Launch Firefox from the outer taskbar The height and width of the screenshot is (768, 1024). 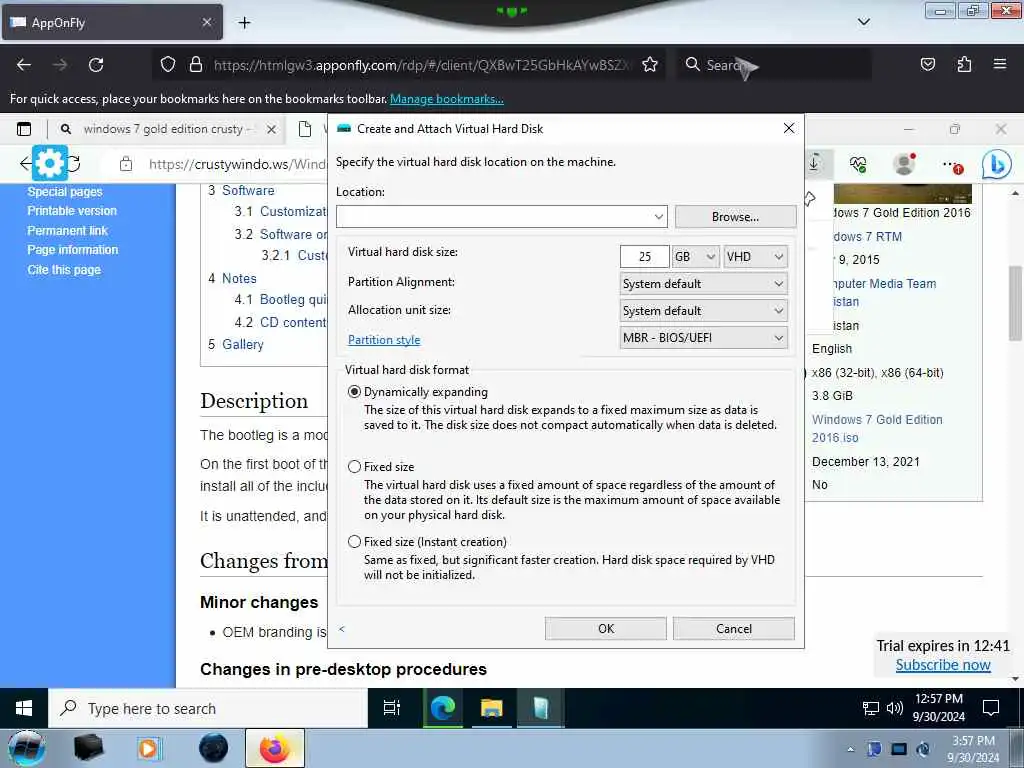coord(275,748)
